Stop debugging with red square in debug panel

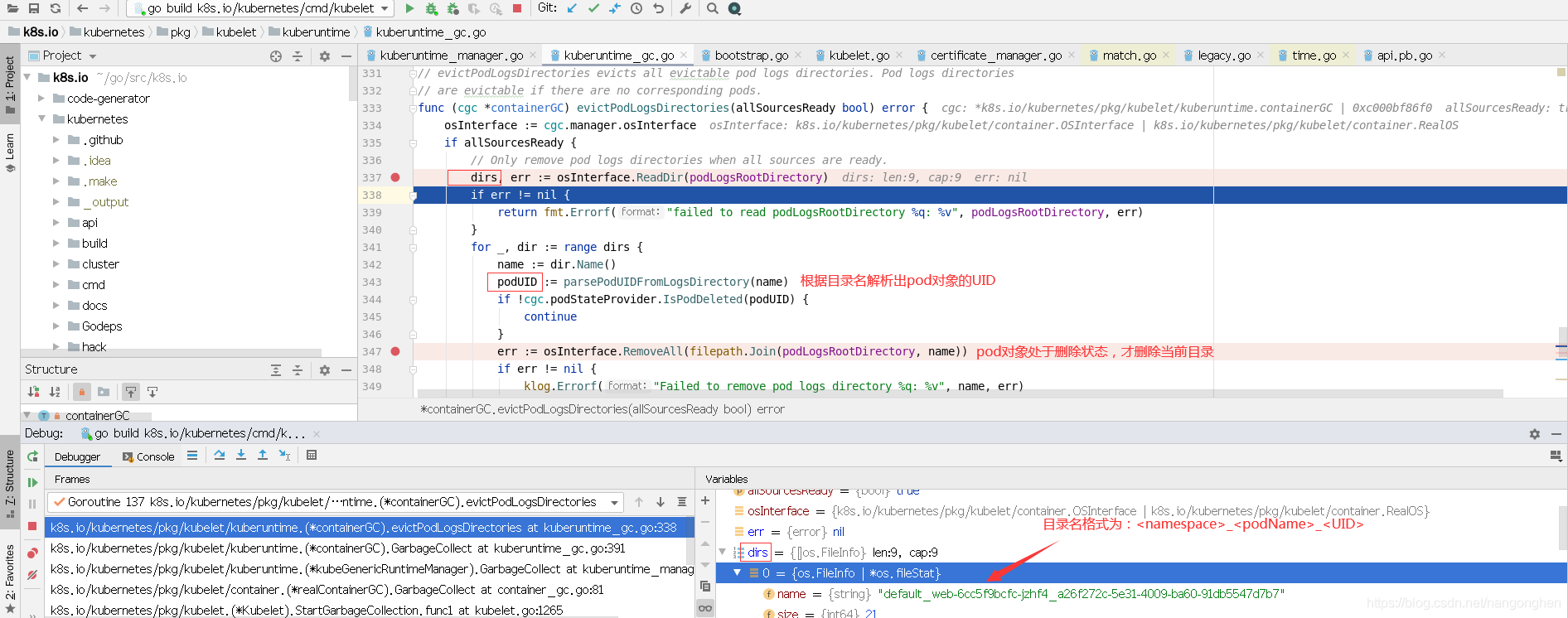[x=32, y=526]
